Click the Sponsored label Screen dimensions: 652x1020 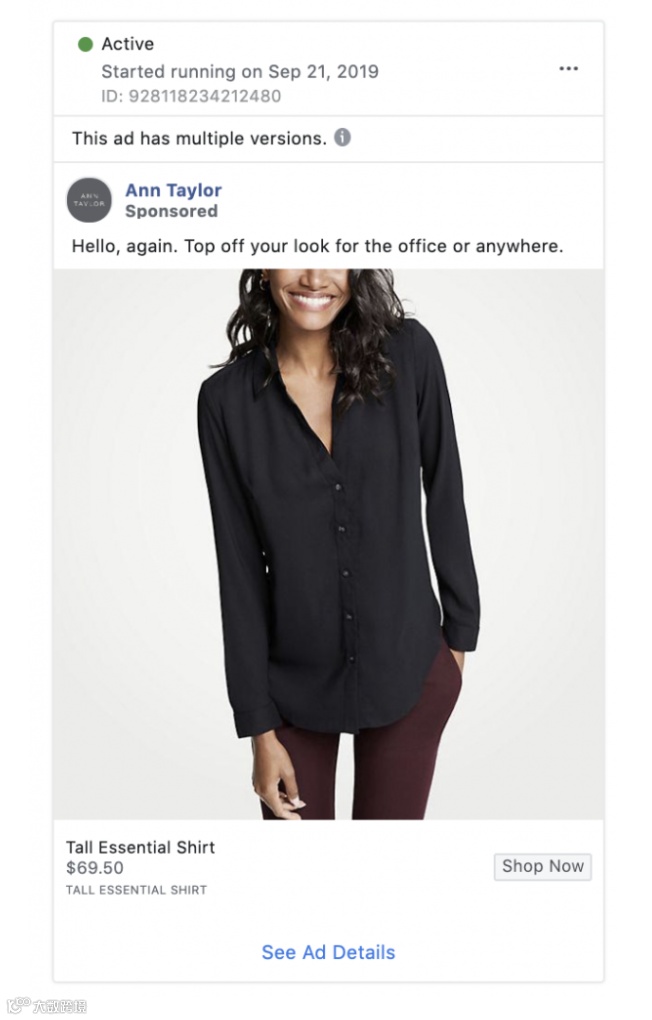click(x=171, y=211)
